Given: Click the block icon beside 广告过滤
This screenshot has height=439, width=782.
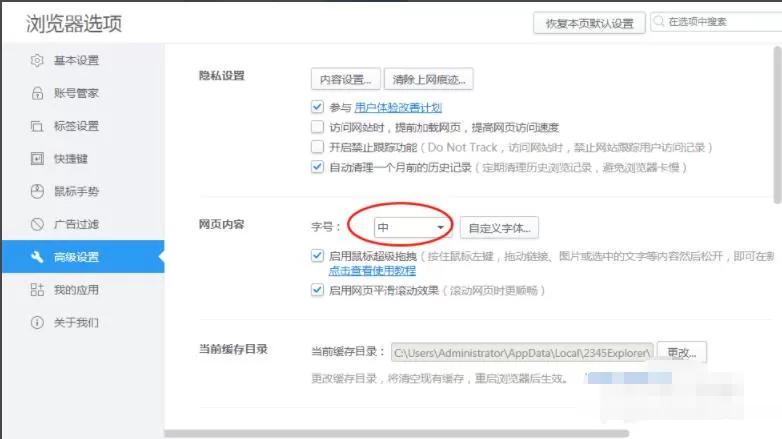Looking at the screenshot, I should pyautogui.click(x=37, y=224).
